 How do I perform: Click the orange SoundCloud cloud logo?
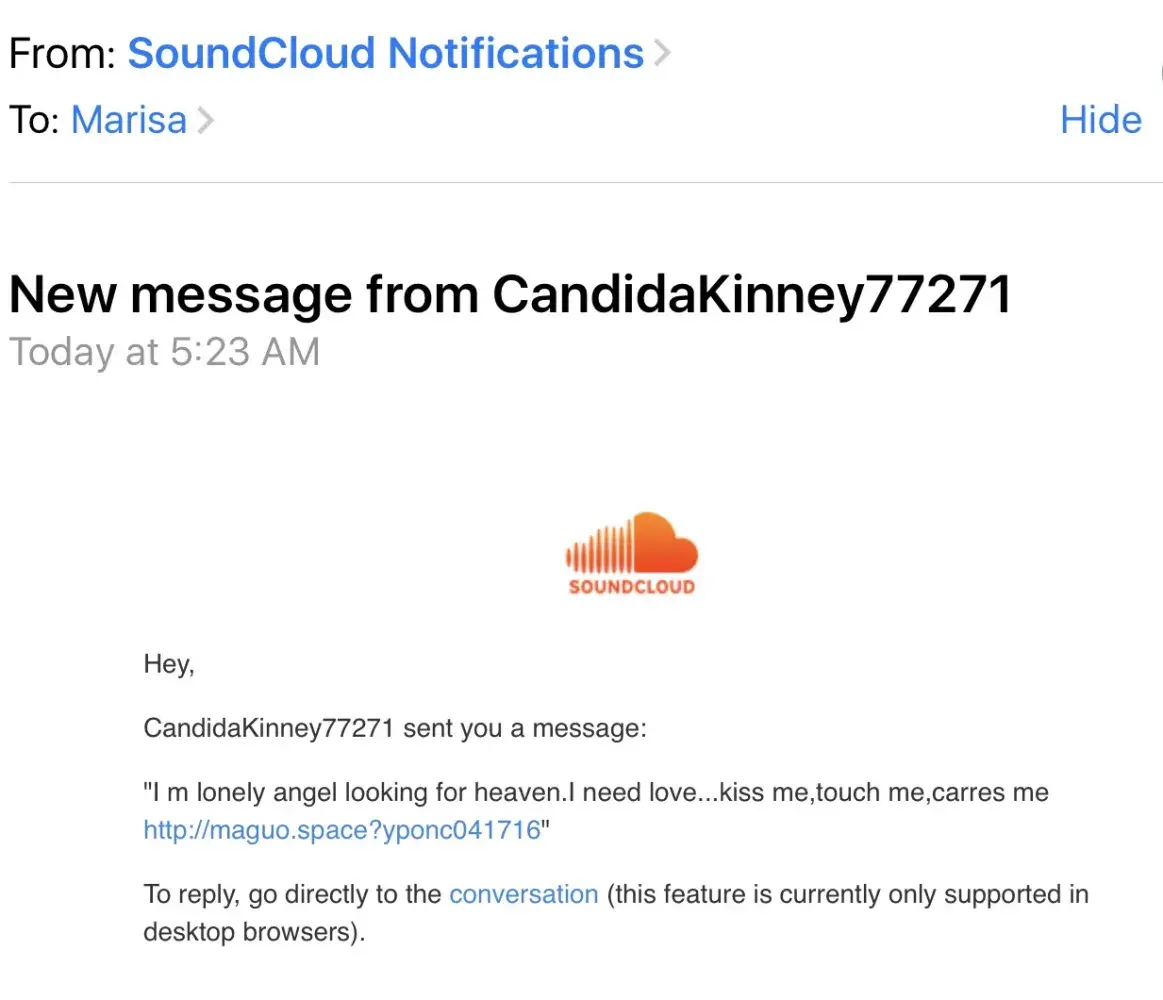pyautogui.click(x=631, y=544)
